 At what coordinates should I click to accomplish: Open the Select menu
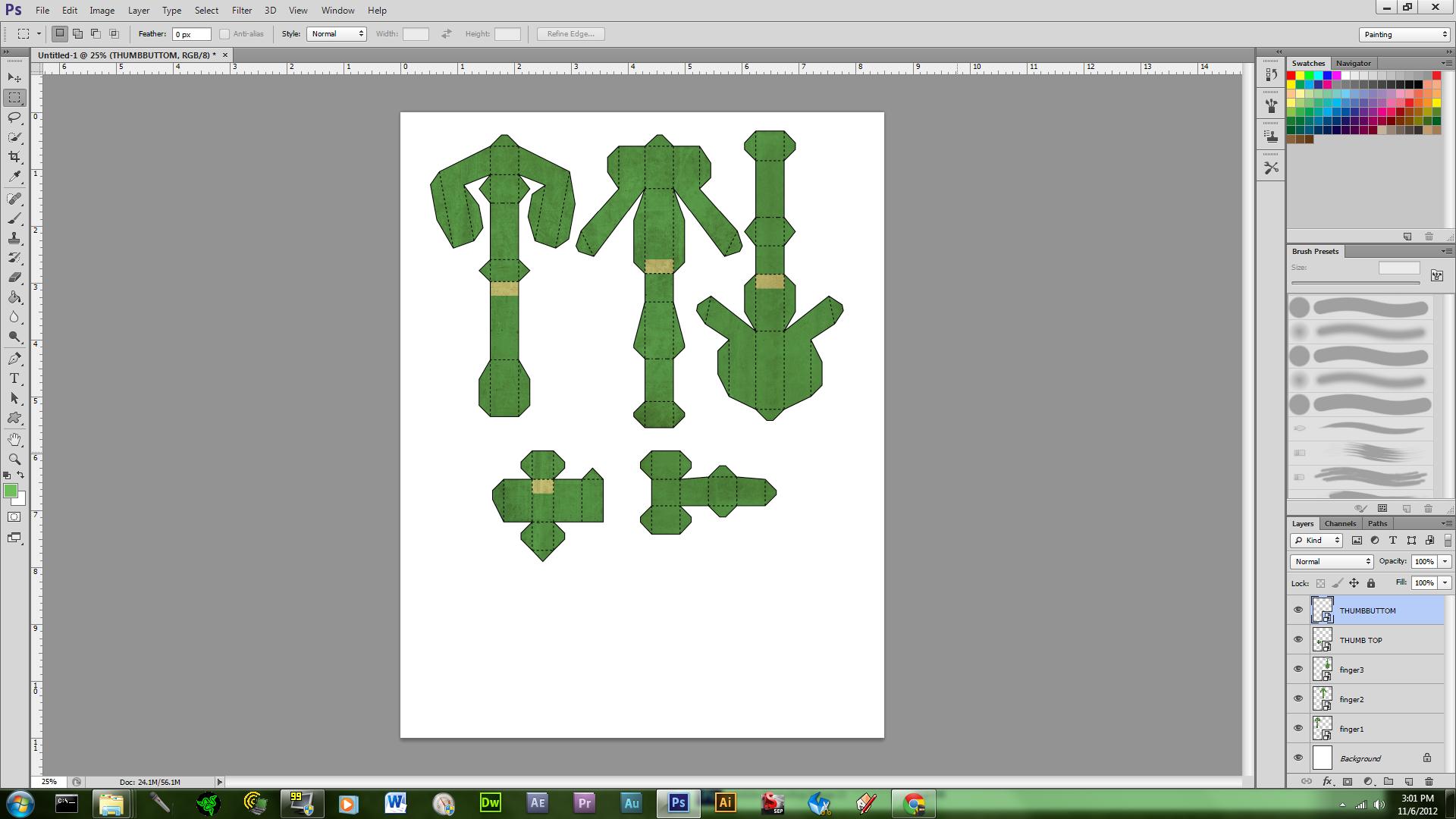tap(206, 11)
